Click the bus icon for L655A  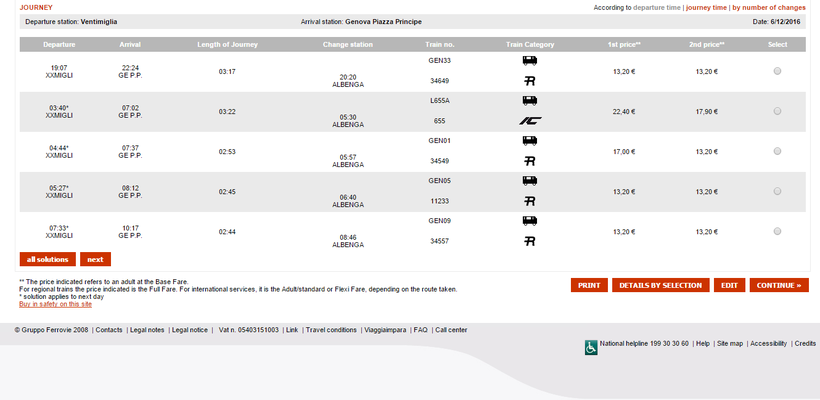(530, 101)
